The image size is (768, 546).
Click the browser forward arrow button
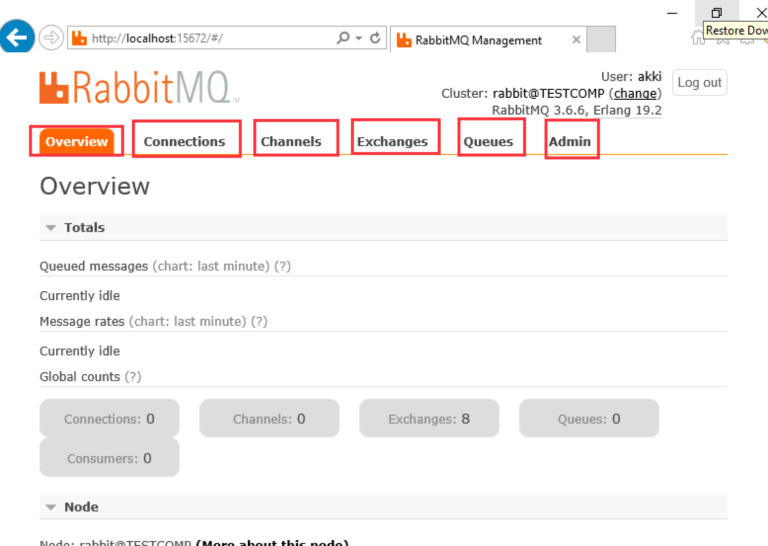[x=51, y=37]
